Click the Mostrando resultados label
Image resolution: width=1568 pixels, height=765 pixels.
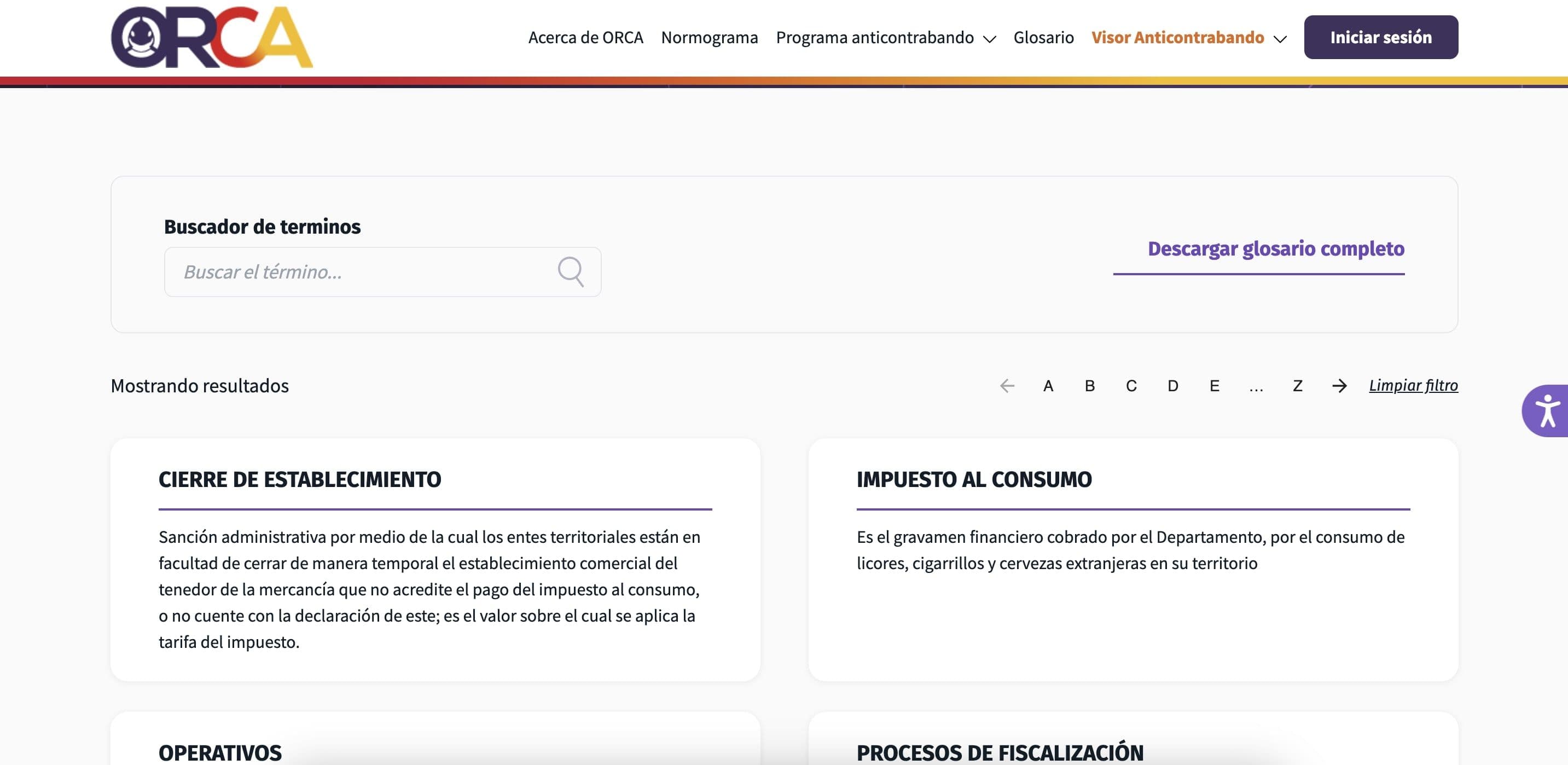tap(200, 385)
